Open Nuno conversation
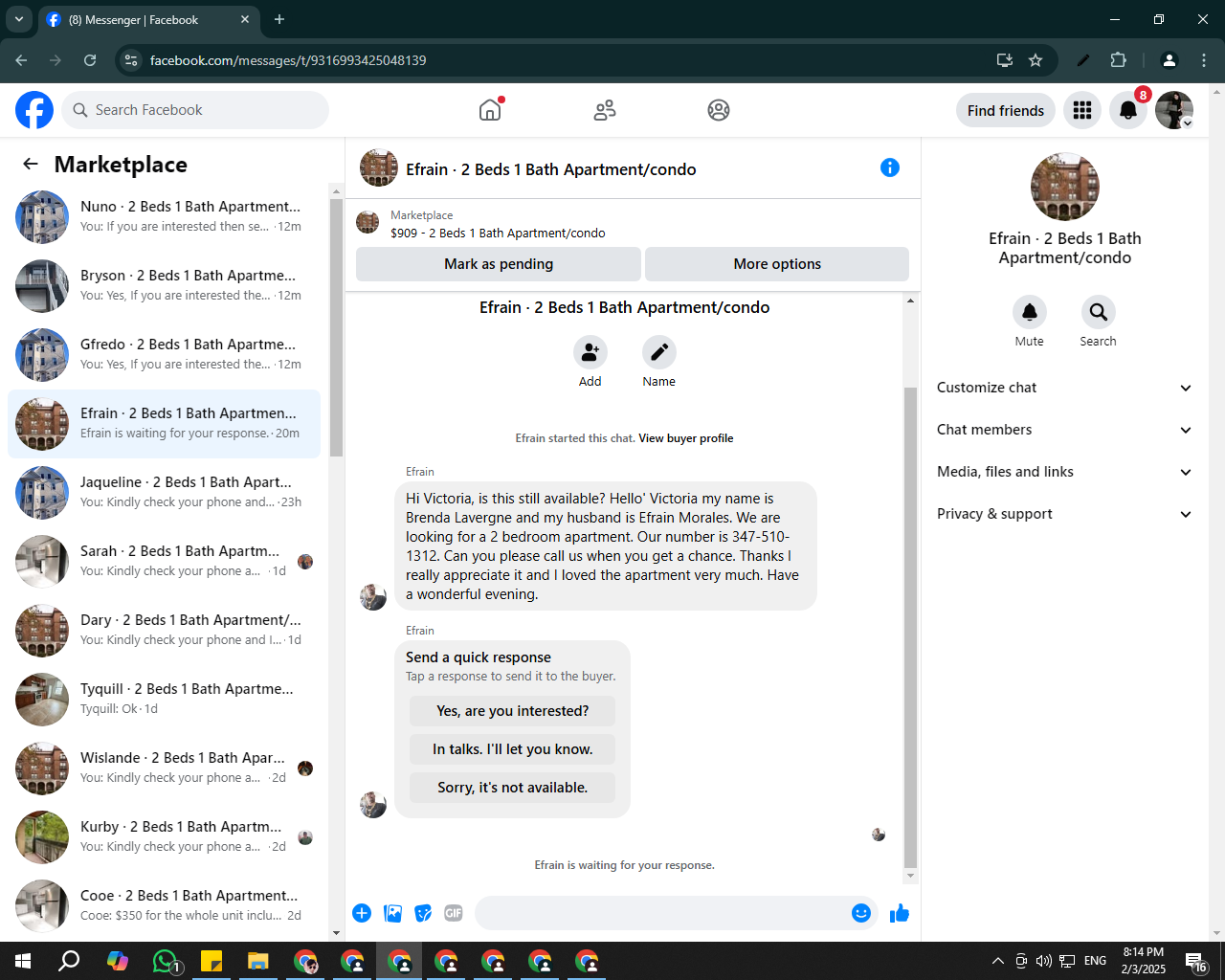The width and height of the screenshot is (1225, 980). tap(165, 217)
